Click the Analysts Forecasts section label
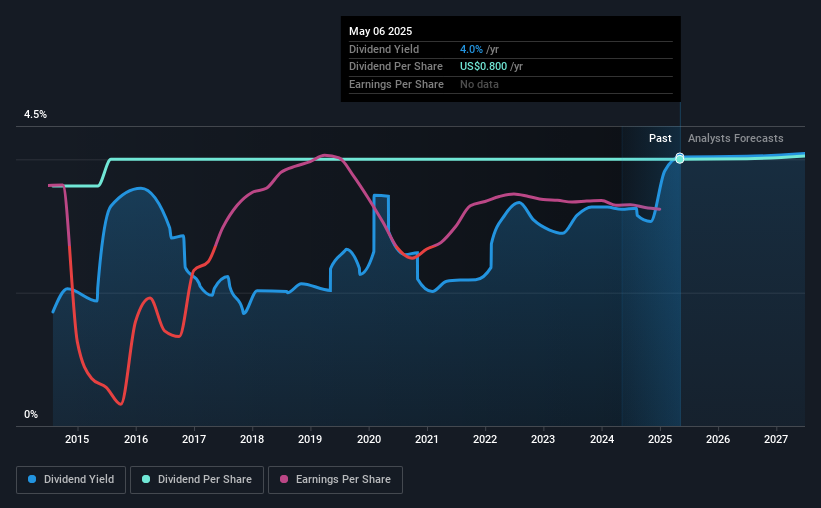 (736, 138)
